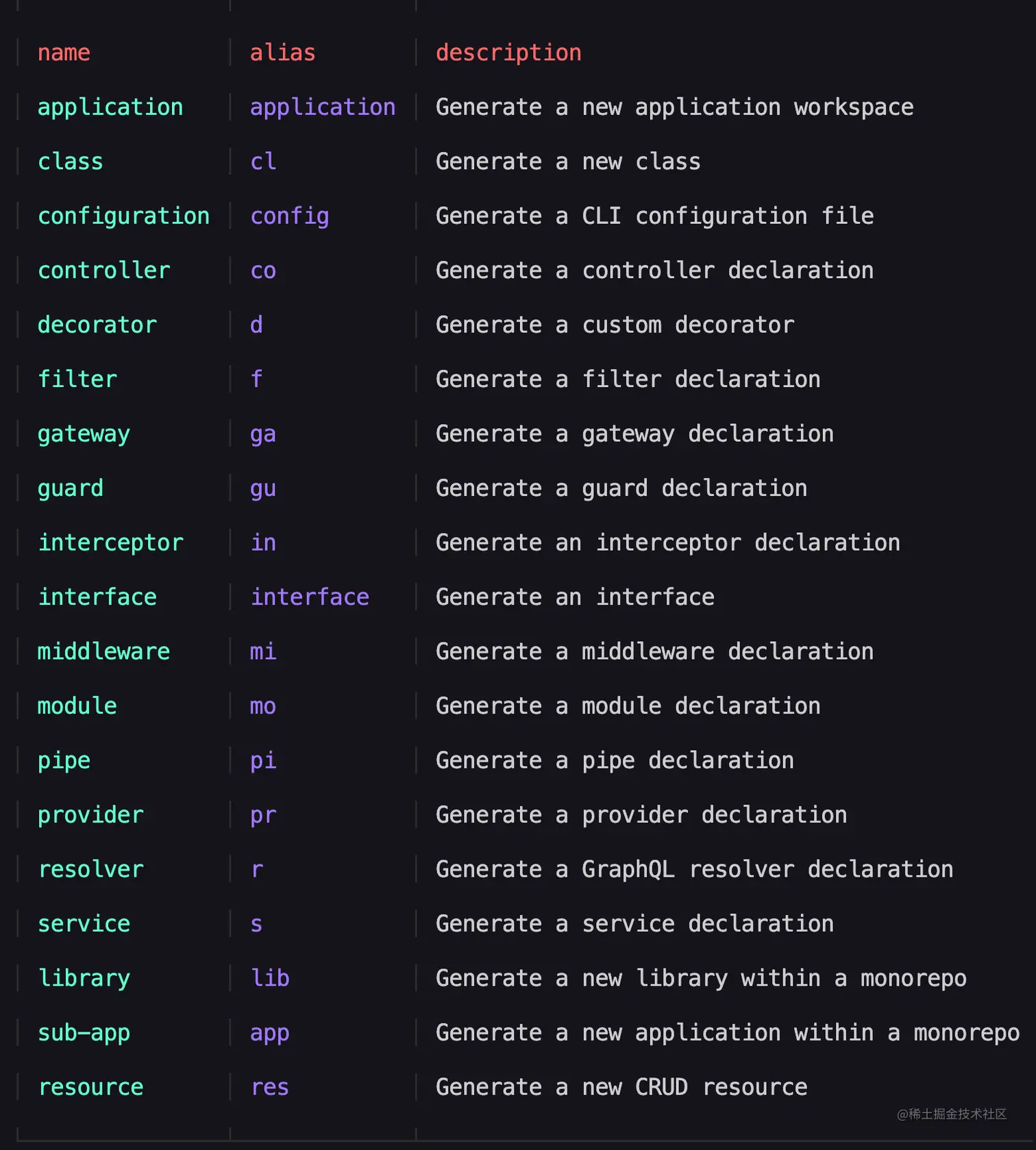This screenshot has width=1036, height=1150.
Task: Click 'Generate a filter declaration' text
Action: 628,379
